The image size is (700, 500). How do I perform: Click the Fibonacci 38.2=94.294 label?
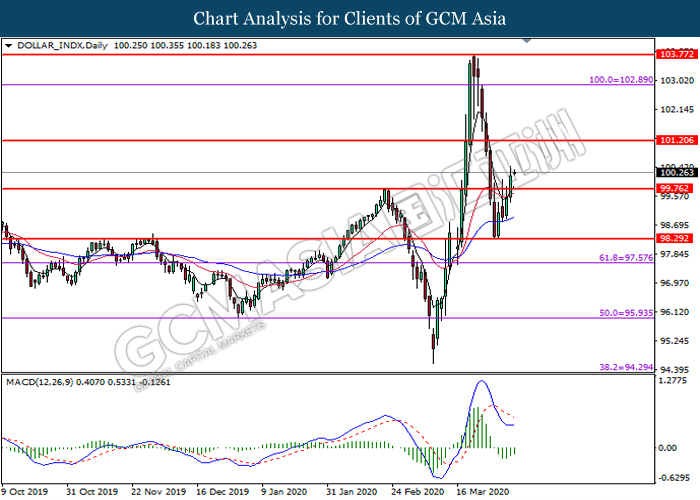coord(626,367)
